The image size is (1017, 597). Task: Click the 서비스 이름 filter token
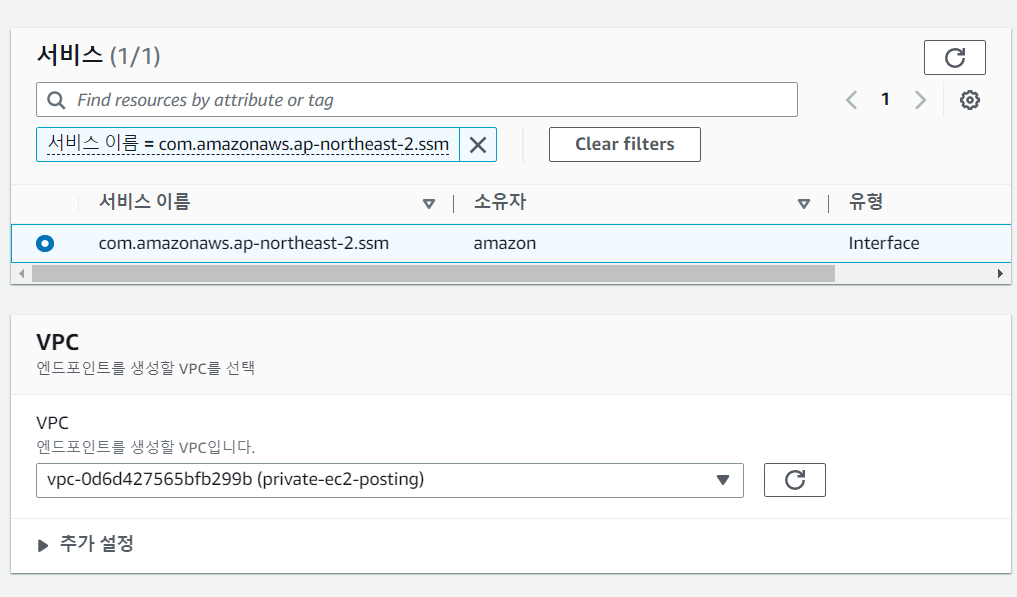[x=248, y=145]
